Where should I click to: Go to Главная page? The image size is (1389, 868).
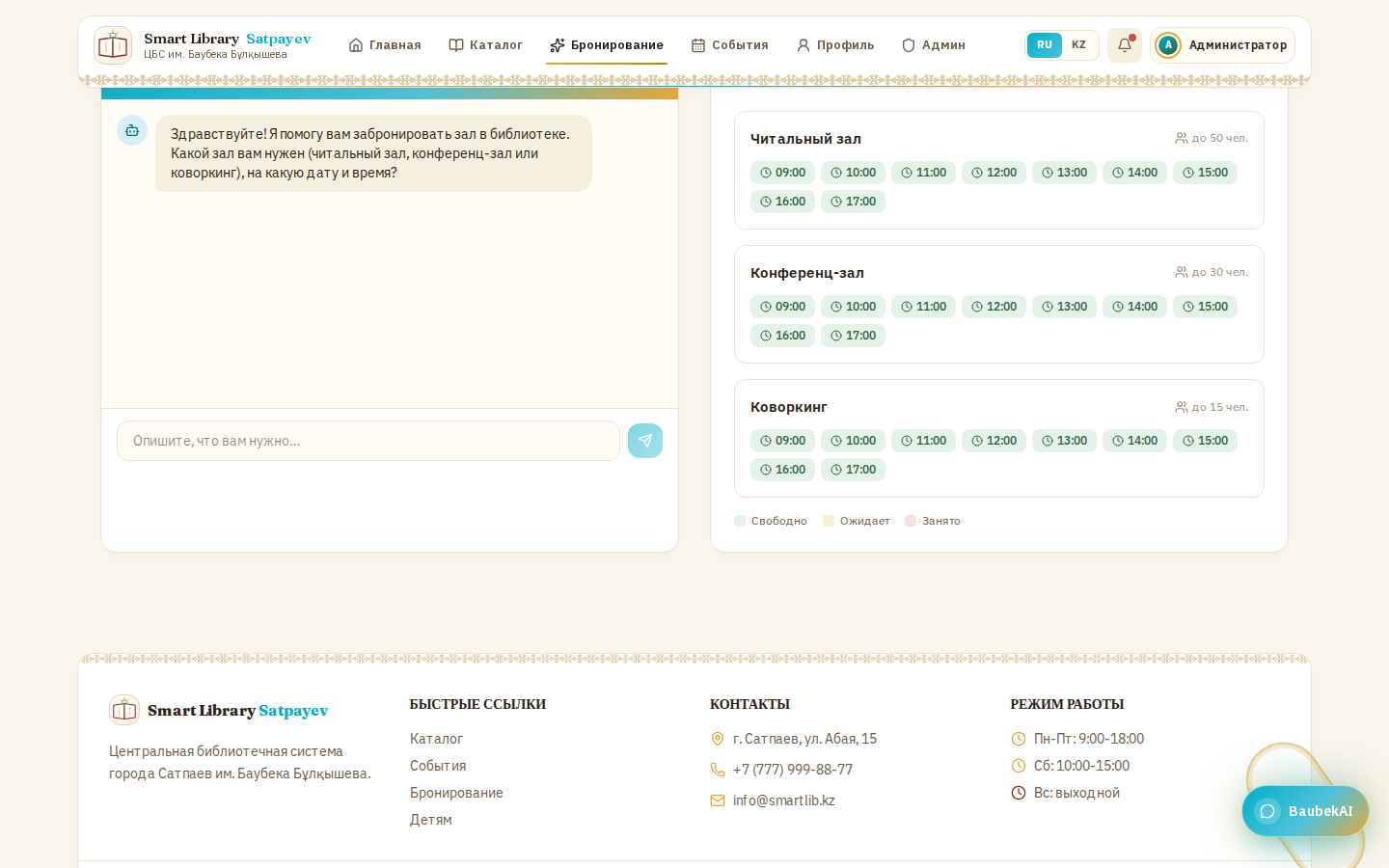tap(385, 45)
